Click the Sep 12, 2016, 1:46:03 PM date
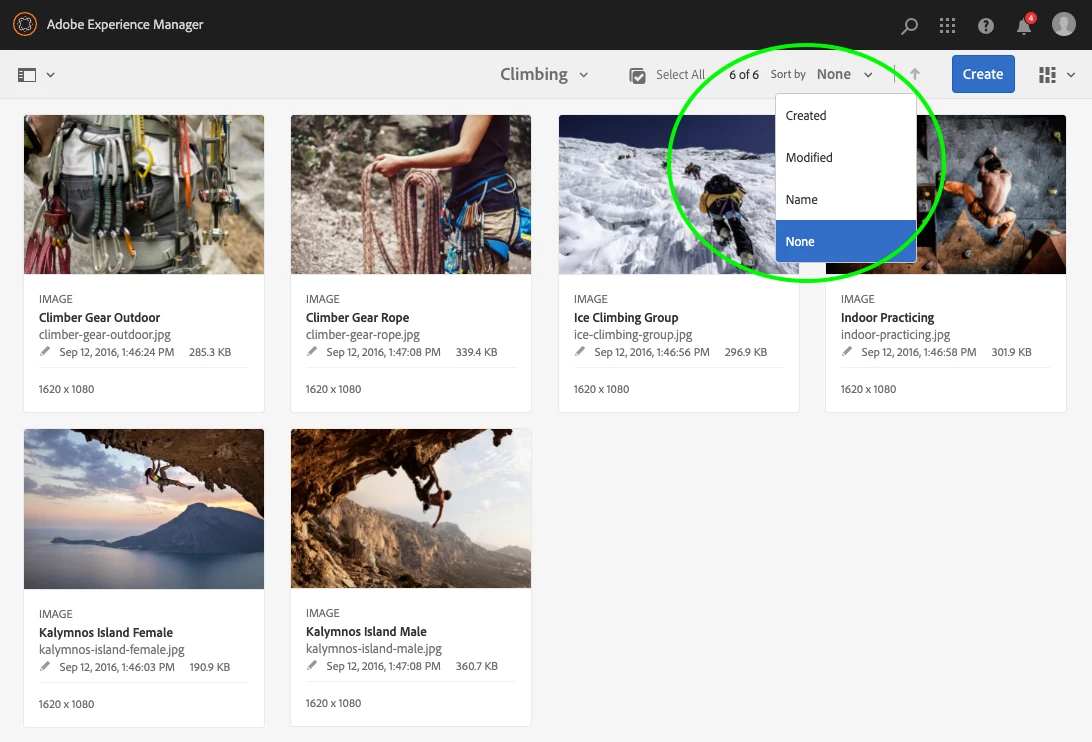Screen dimensions: 1092x742 click(117, 667)
